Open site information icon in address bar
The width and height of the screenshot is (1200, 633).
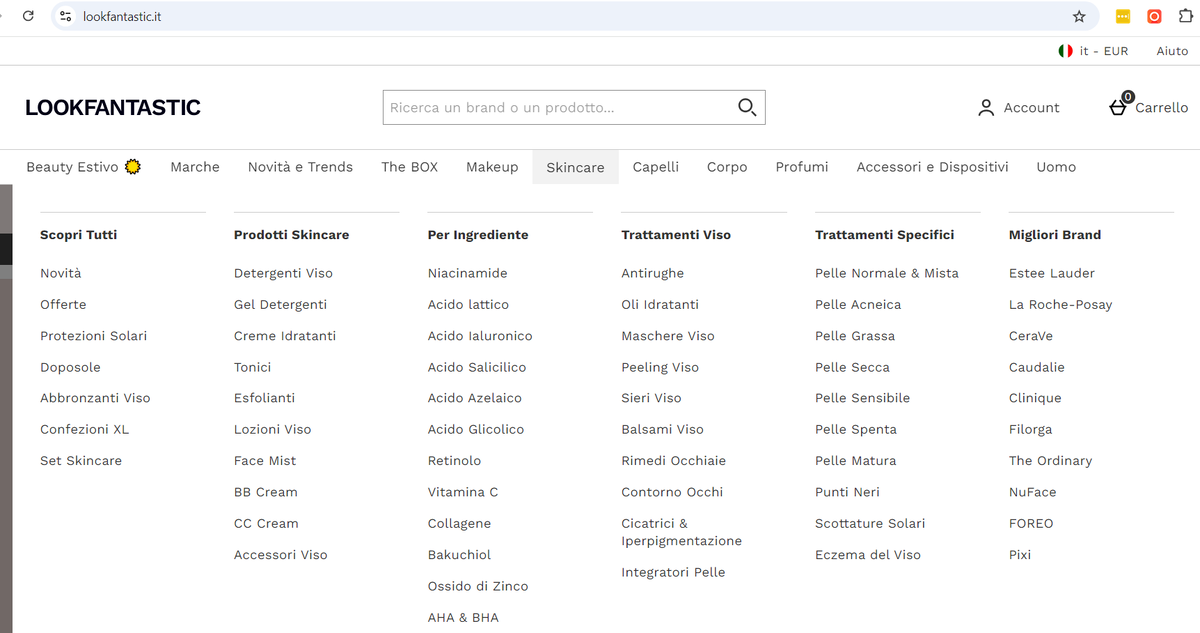click(66, 16)
